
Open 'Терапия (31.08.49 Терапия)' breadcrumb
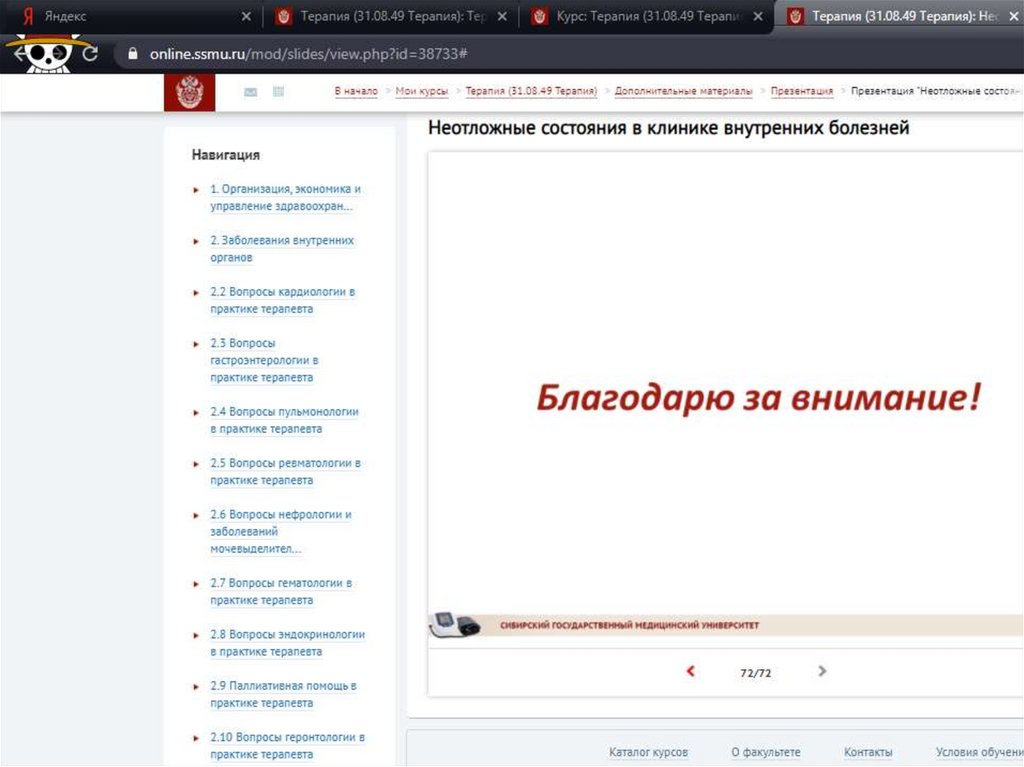pos(531,91)
